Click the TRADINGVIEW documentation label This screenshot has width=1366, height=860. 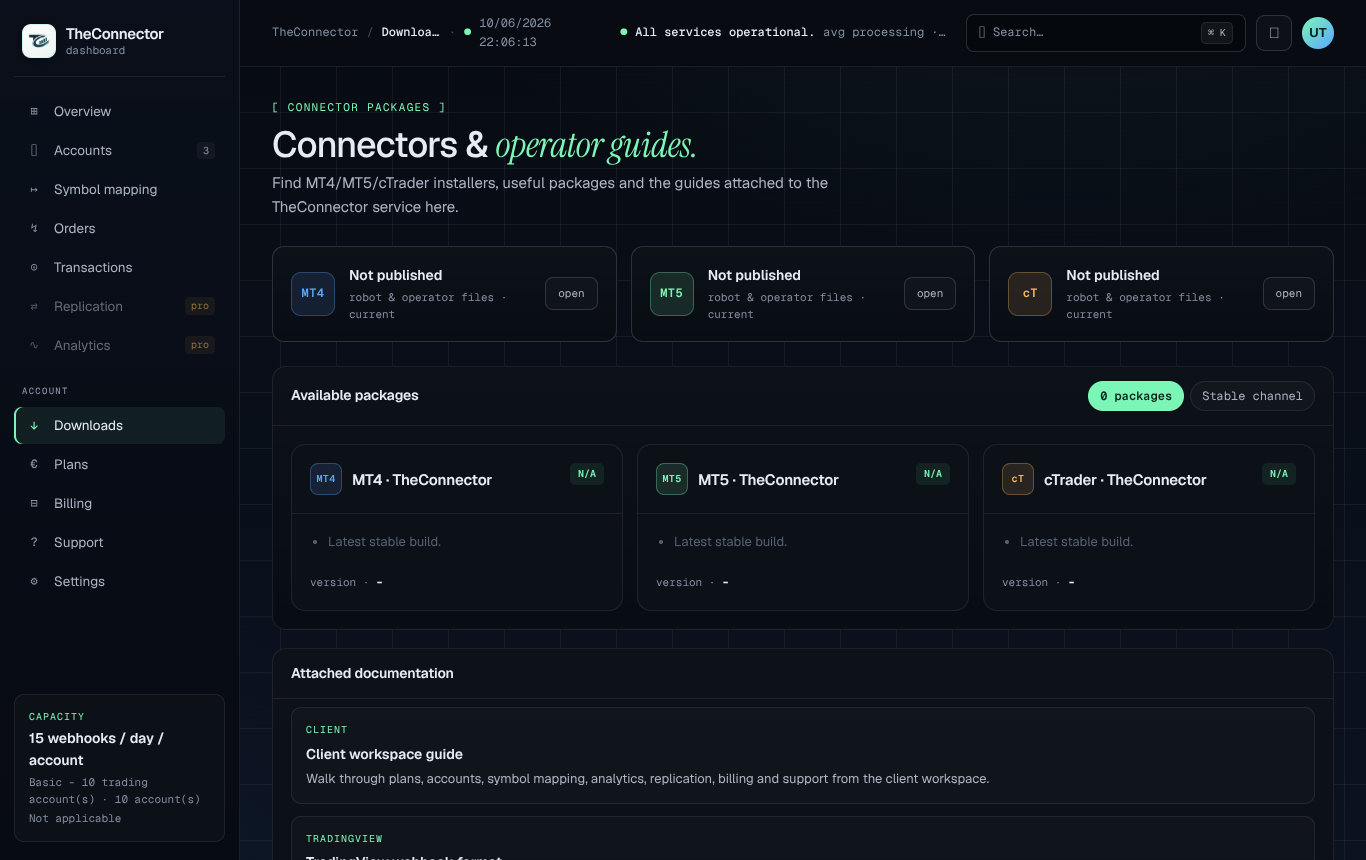tap(344, 839)
